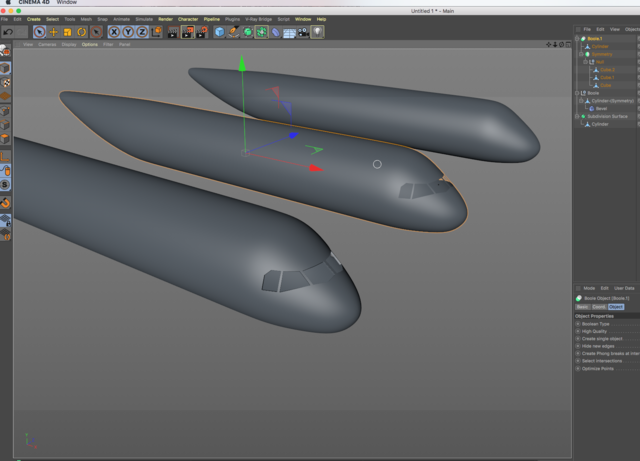640x461 pixels.
Task: Select the Rotate tool
Action: (82, 32)
